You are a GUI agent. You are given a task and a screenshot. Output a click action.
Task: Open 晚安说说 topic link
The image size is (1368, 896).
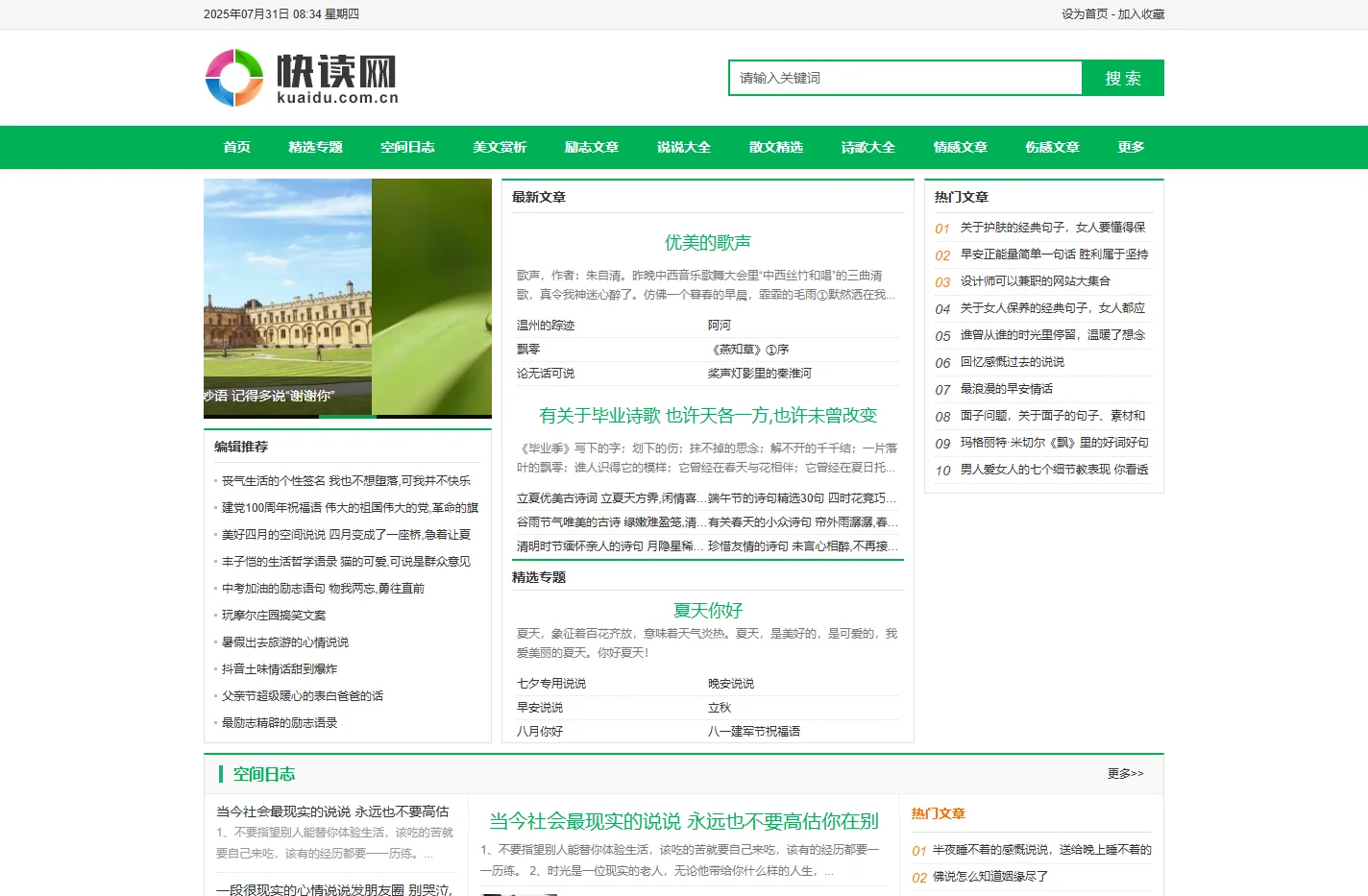point(731,684)
